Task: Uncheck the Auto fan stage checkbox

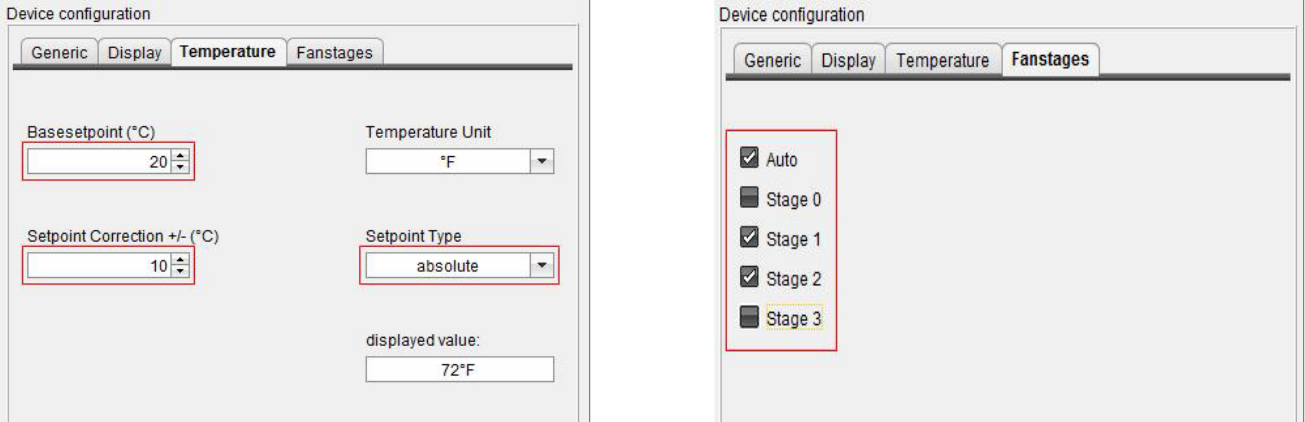Action: (748, 158)
